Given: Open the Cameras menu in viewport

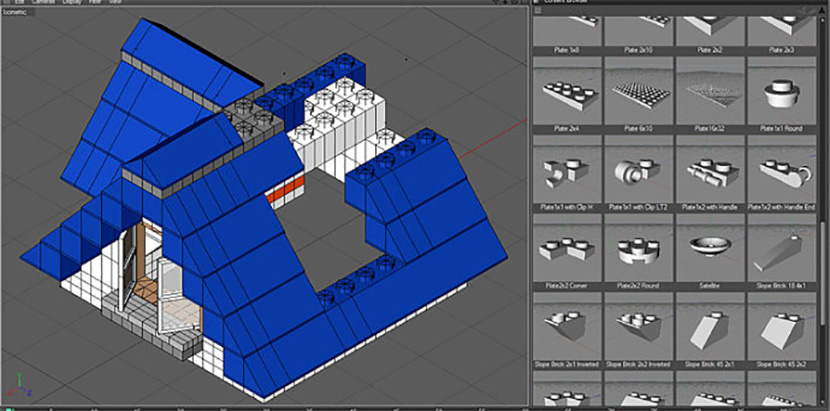Looking at the screenshot, I should [42, 2].
